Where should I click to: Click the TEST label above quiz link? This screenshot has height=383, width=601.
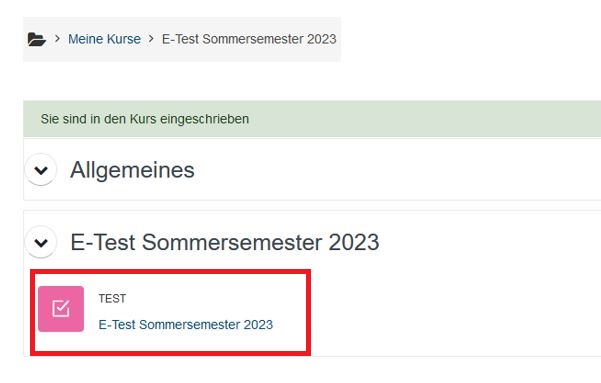(112, 298)
